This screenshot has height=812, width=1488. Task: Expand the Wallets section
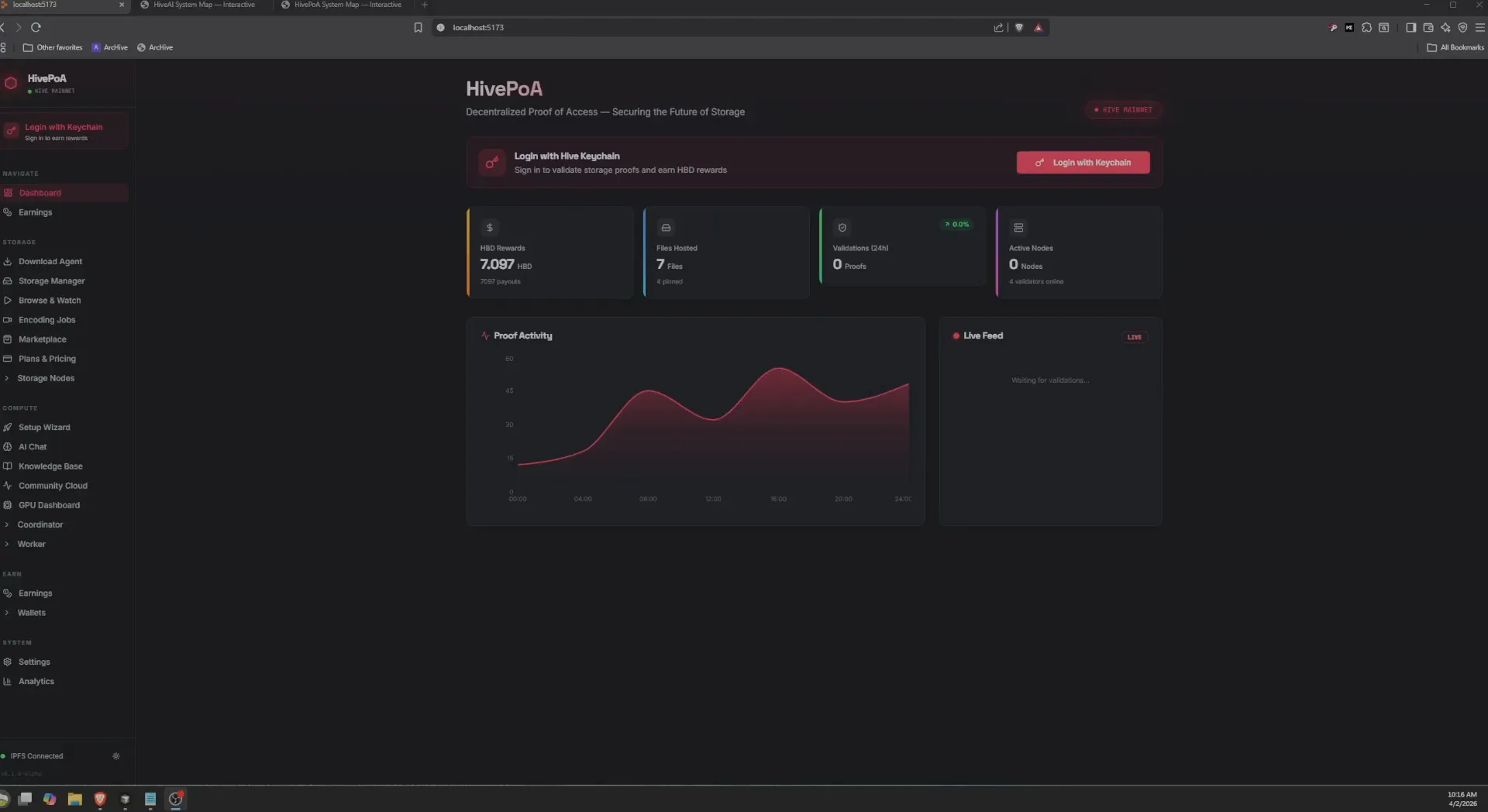point(32,613)
